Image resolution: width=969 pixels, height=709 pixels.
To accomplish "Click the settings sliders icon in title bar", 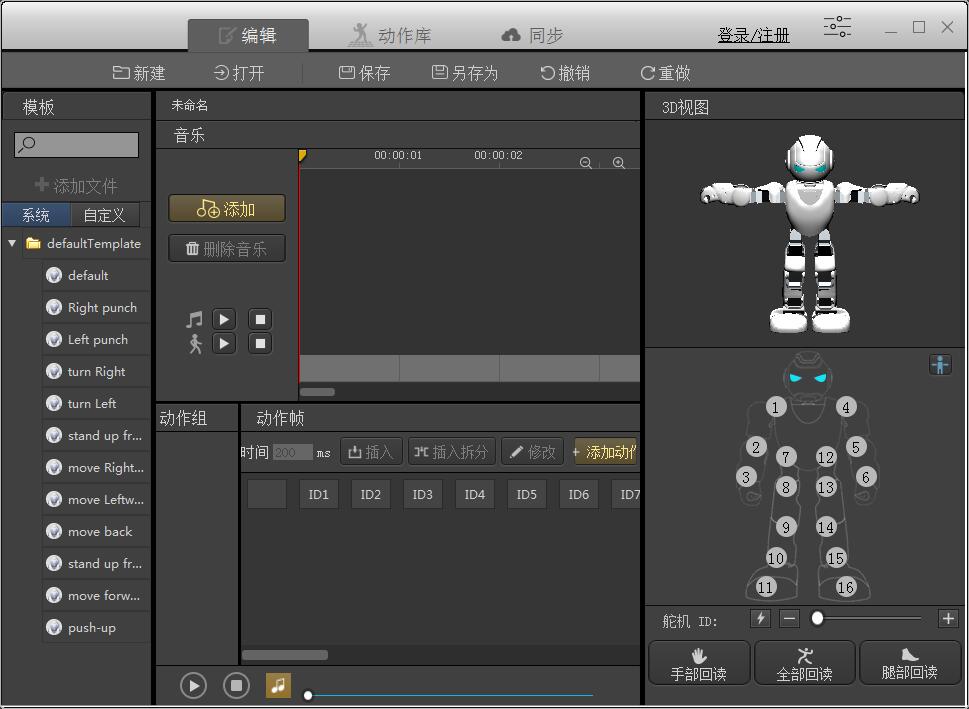I will pos(837,27).
